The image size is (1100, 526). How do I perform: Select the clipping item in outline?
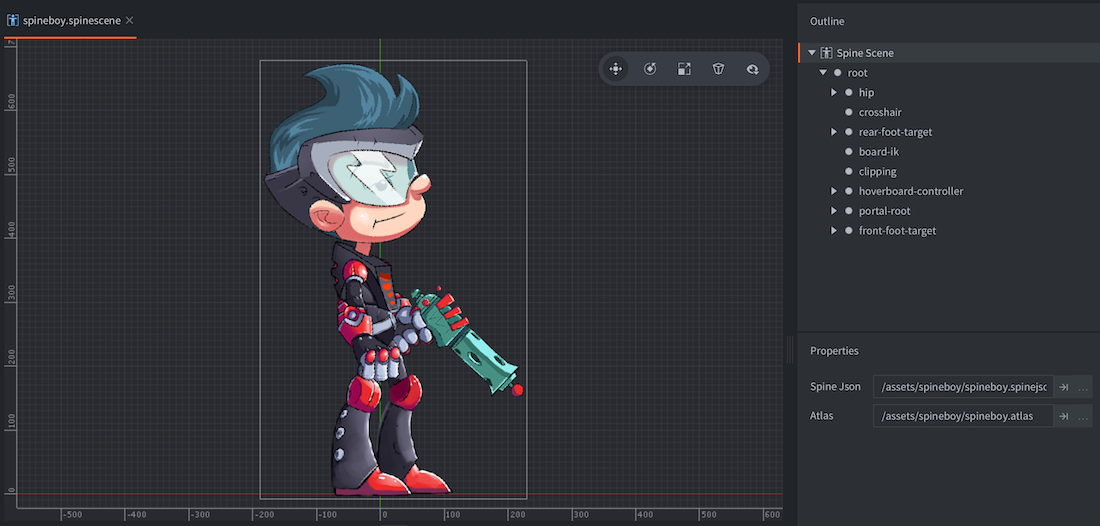click(877, 172)
